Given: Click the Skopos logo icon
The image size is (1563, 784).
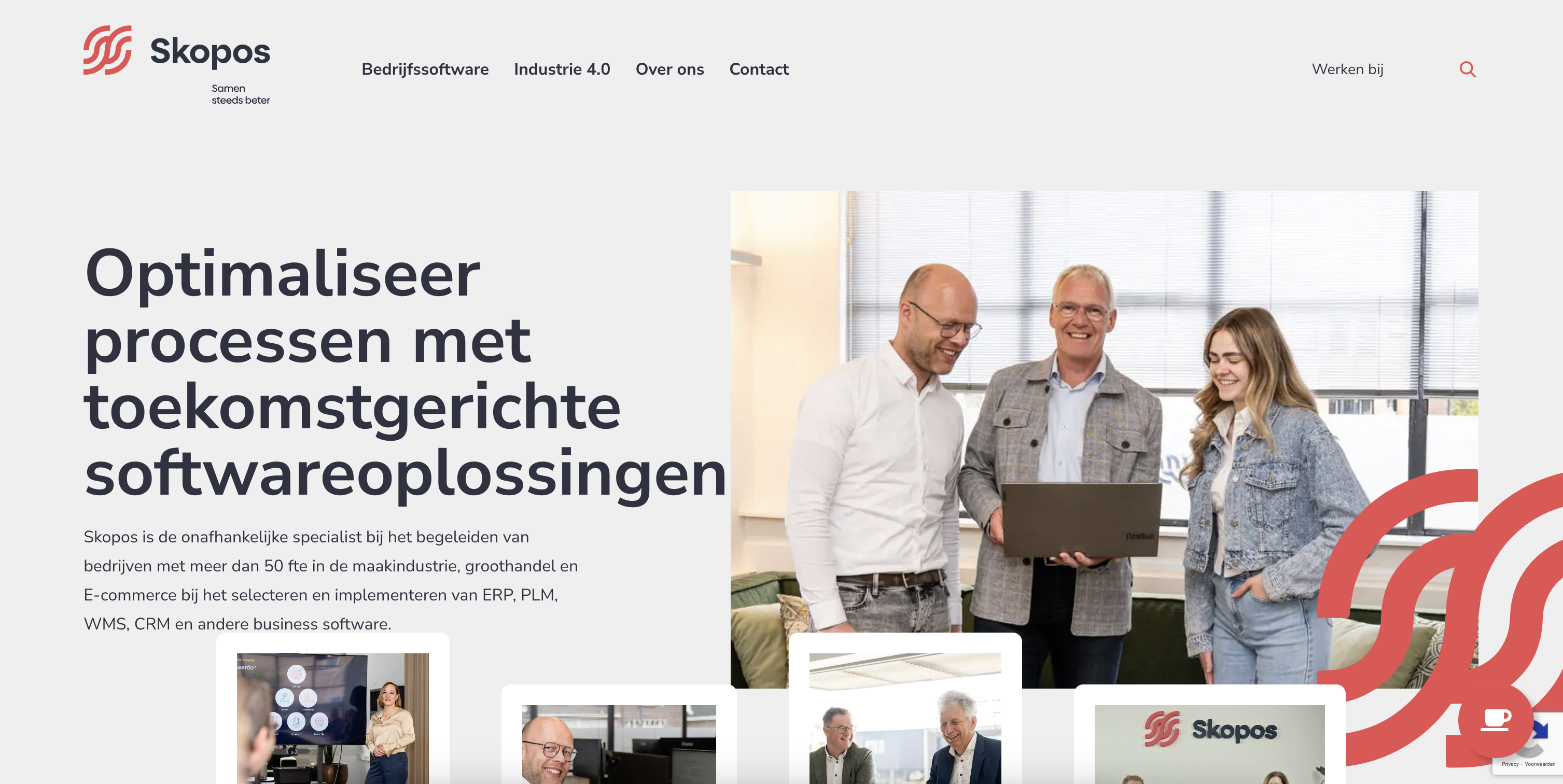Looking at the screenshot, I should click(x=108, y=51).
